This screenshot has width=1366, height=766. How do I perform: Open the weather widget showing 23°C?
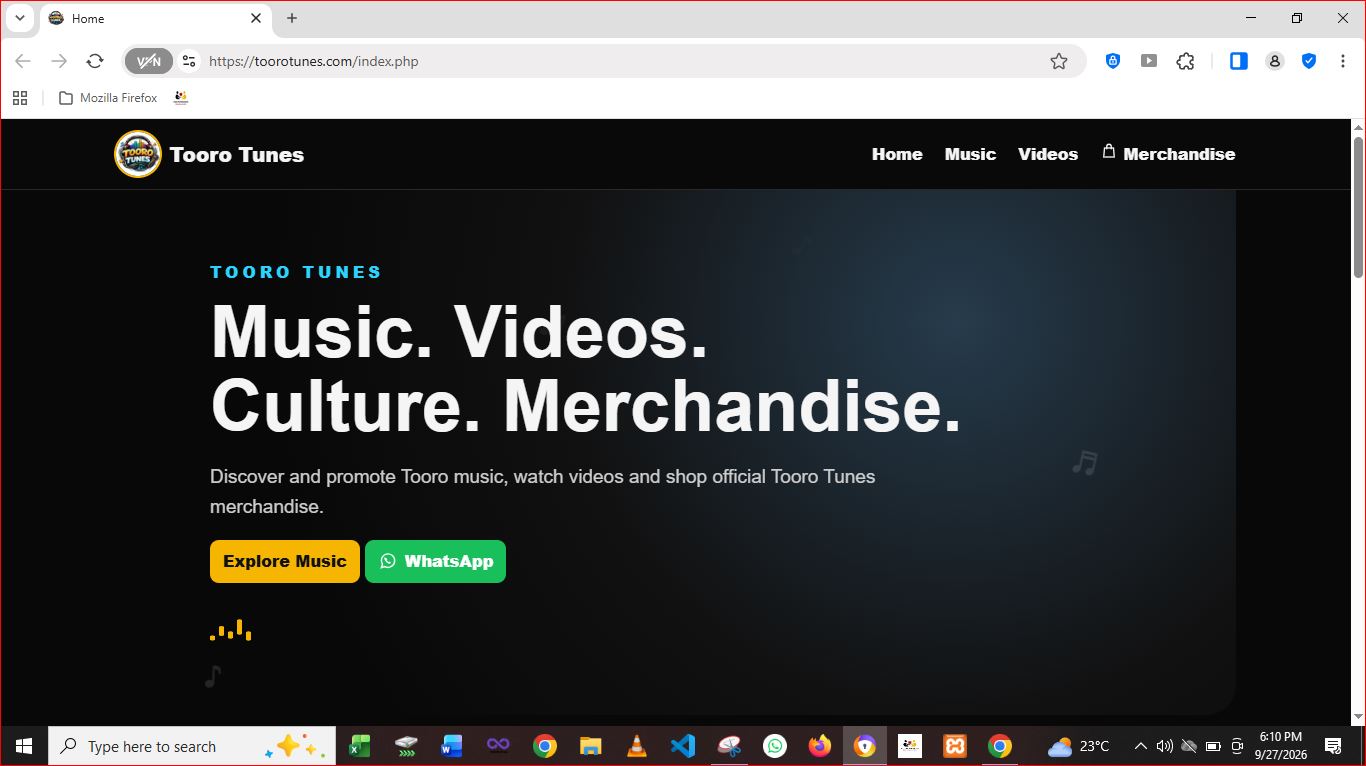coord(1078,746)
